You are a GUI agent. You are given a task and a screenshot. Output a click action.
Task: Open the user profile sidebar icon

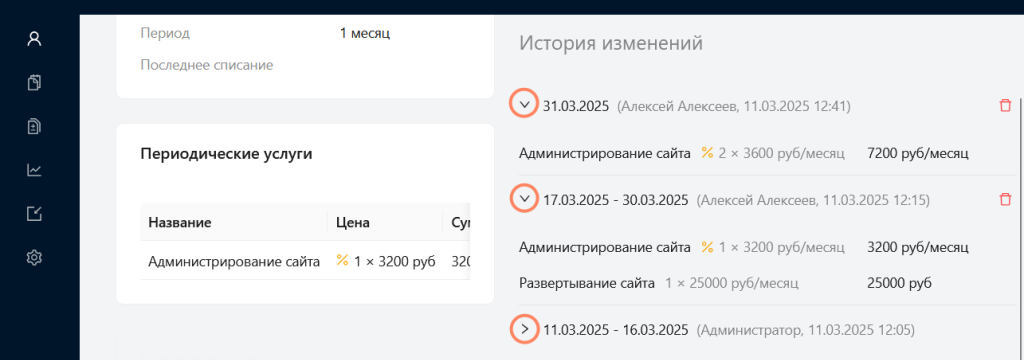(x=34, y=39)
